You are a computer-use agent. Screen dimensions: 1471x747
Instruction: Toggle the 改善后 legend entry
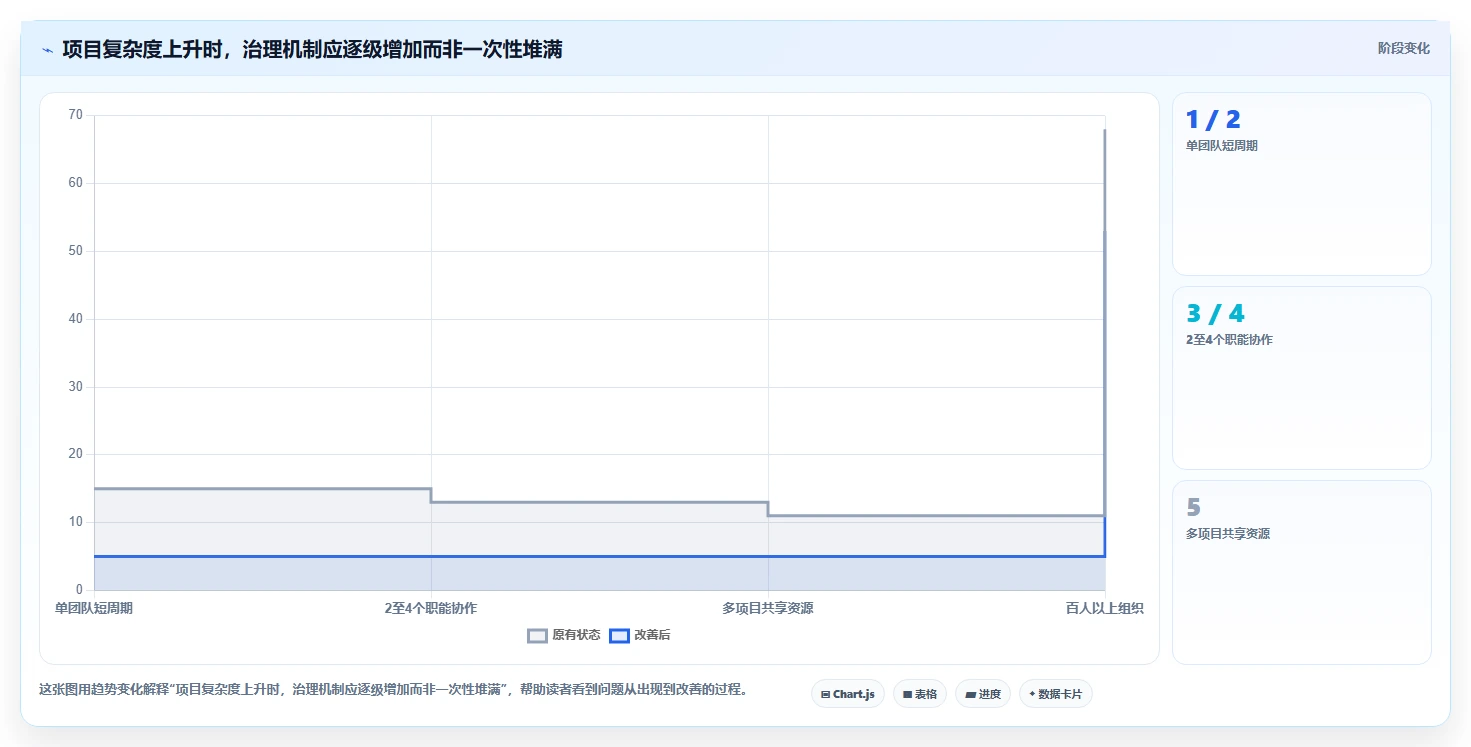click(x=641, y=635)
